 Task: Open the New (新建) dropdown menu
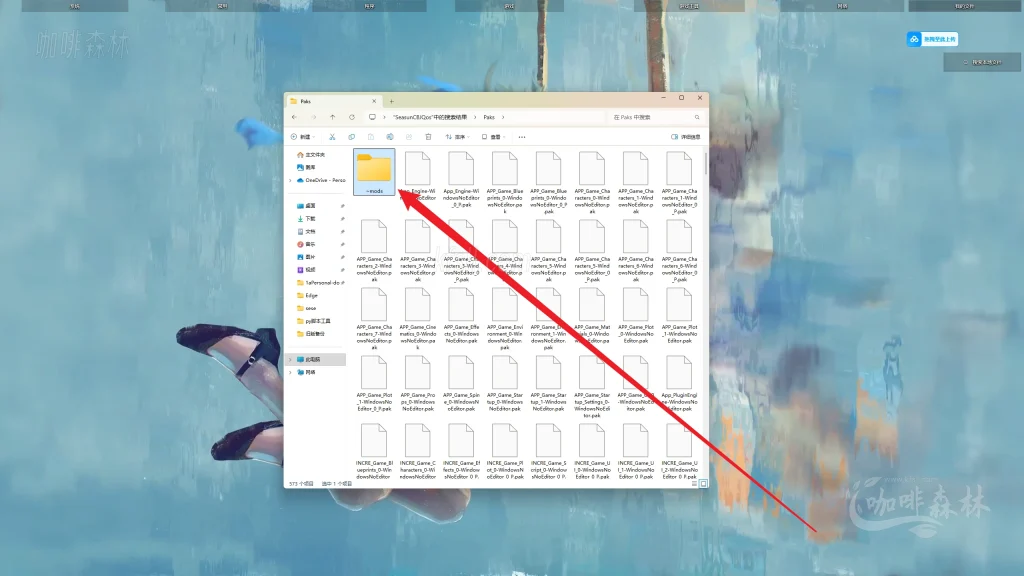(x=302, y=137)
